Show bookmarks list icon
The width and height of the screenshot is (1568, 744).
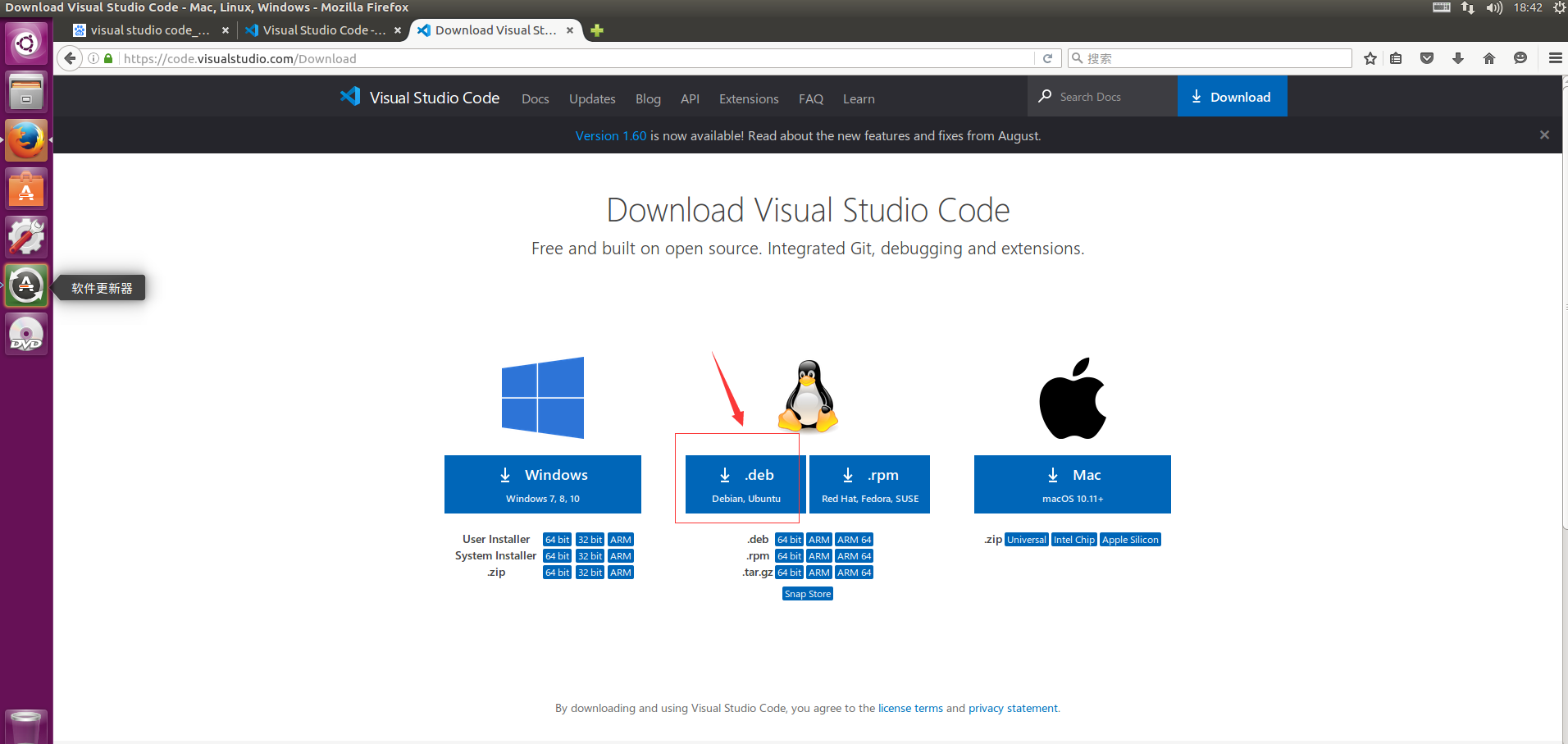(1396, 58)
